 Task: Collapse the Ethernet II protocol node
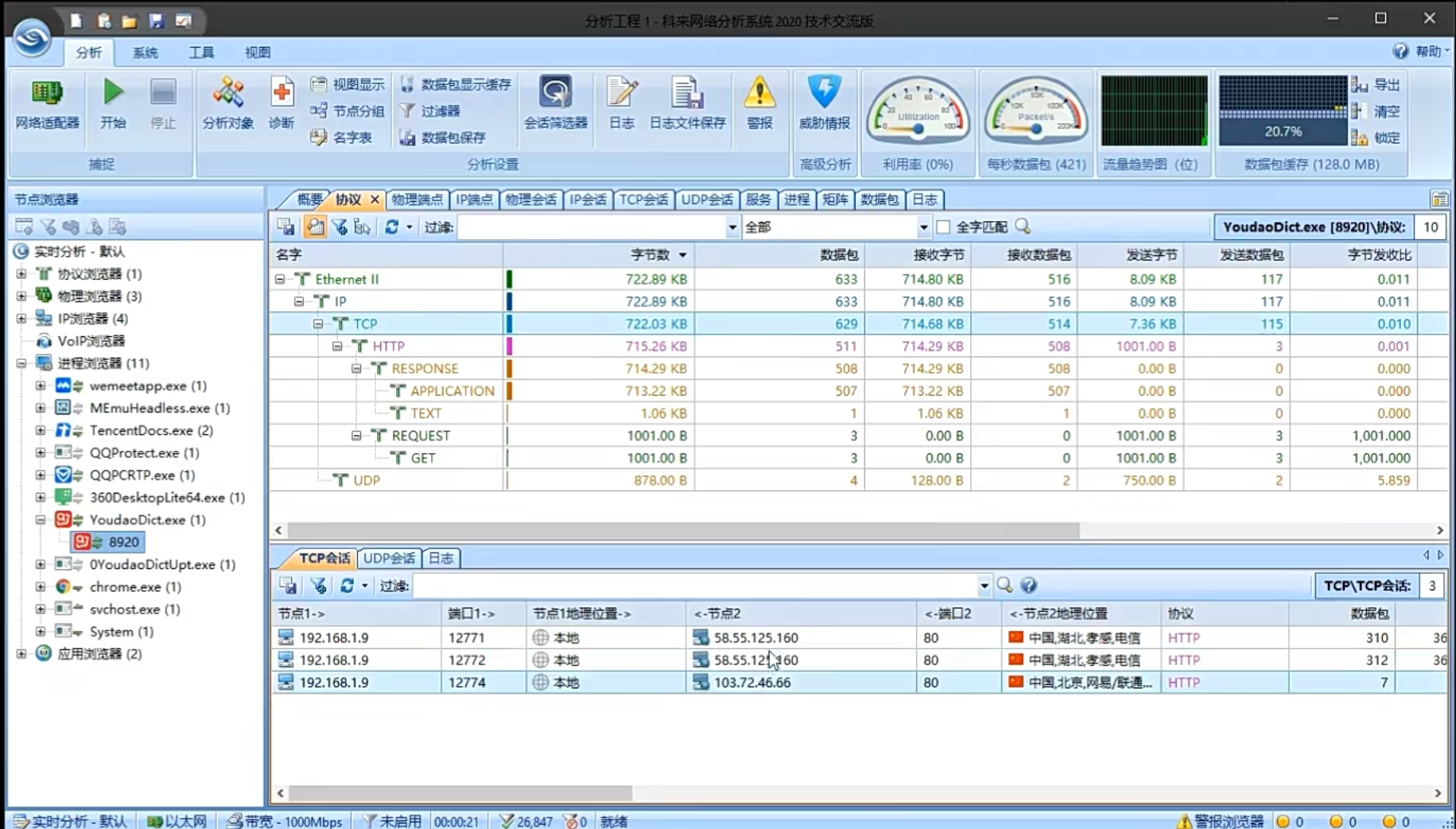[x=280, y=279]
